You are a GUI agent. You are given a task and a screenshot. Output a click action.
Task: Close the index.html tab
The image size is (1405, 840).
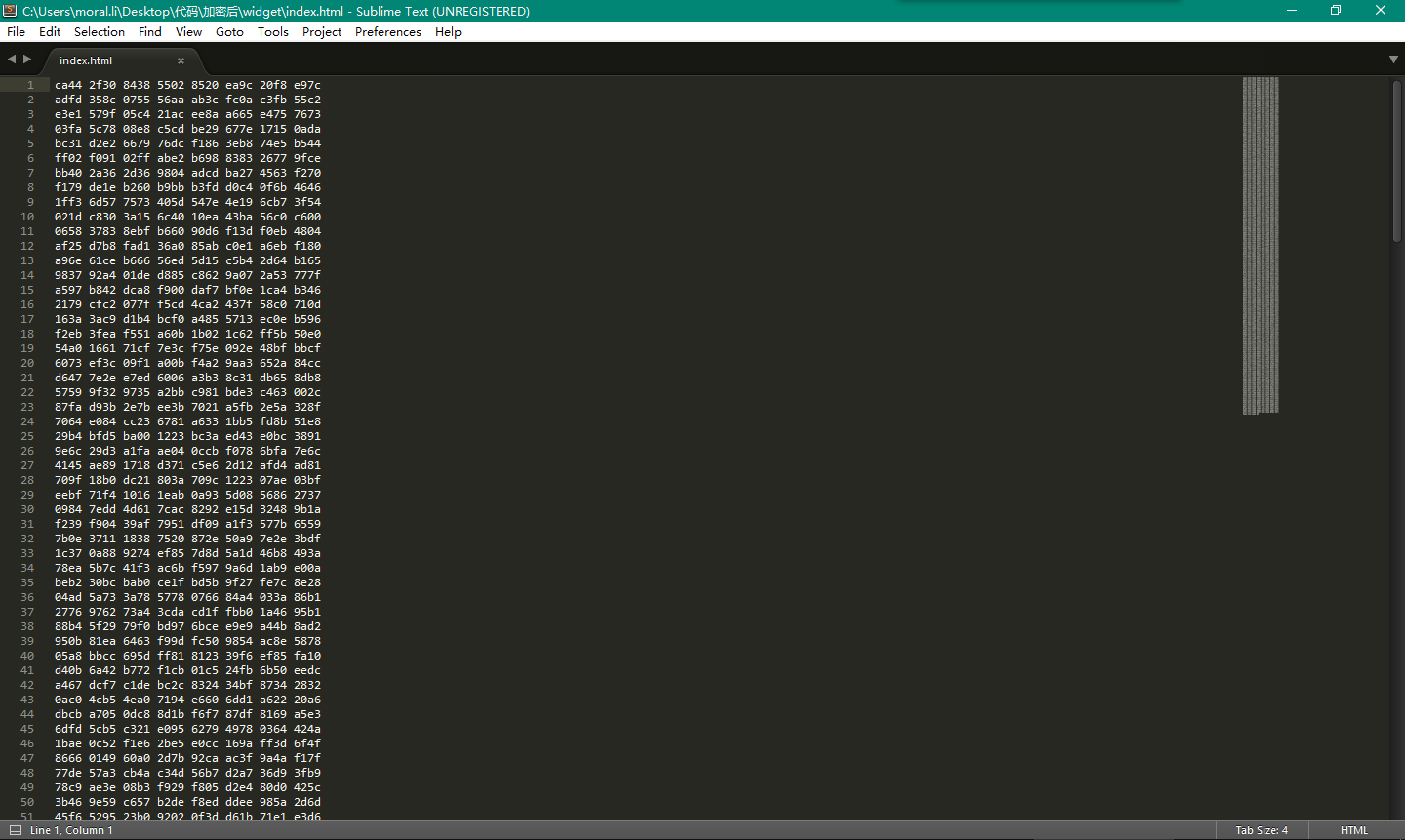pyautogui.click(x=181, y=60)
